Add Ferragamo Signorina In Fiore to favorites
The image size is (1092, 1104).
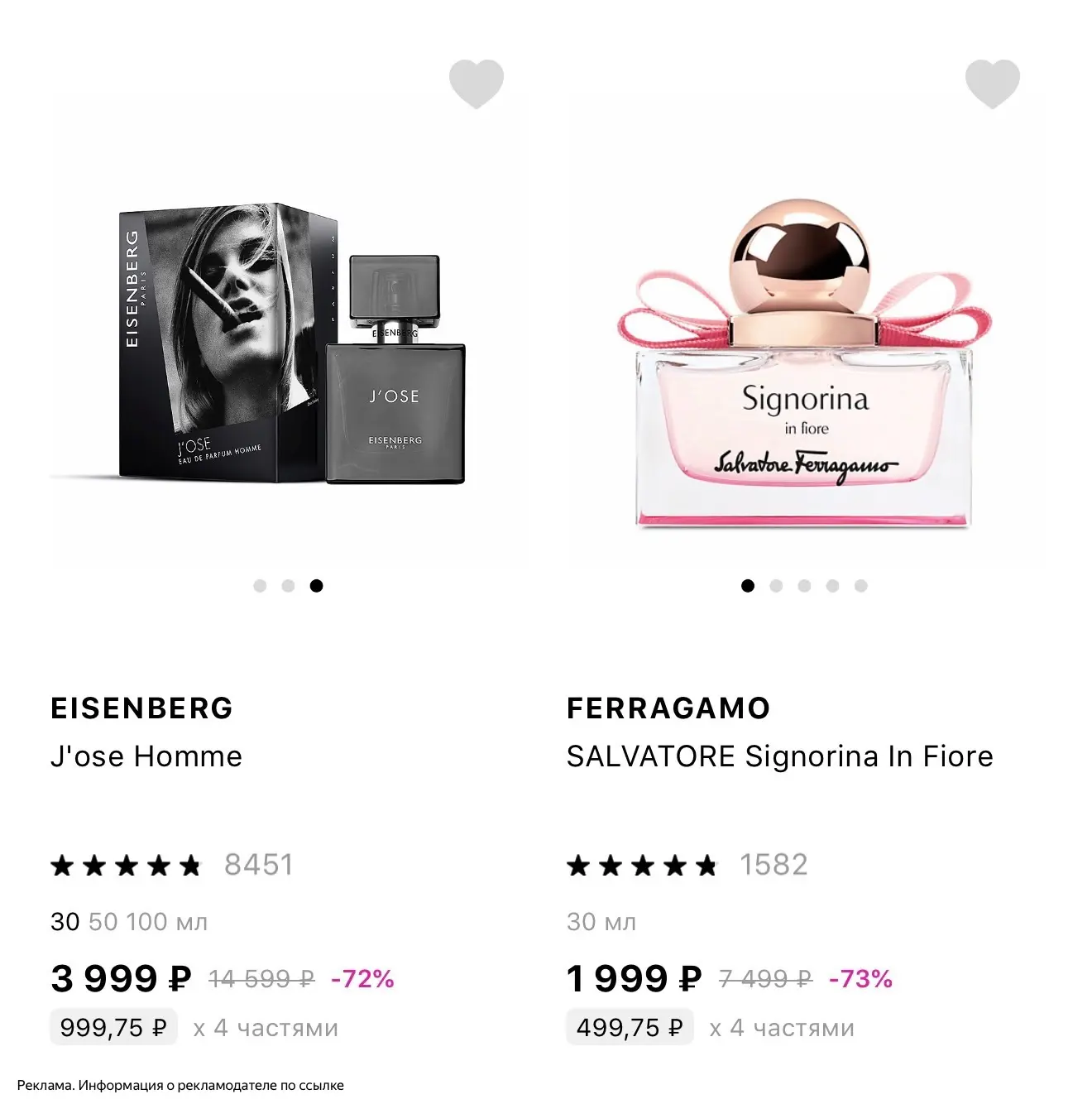tap(993, 84)
